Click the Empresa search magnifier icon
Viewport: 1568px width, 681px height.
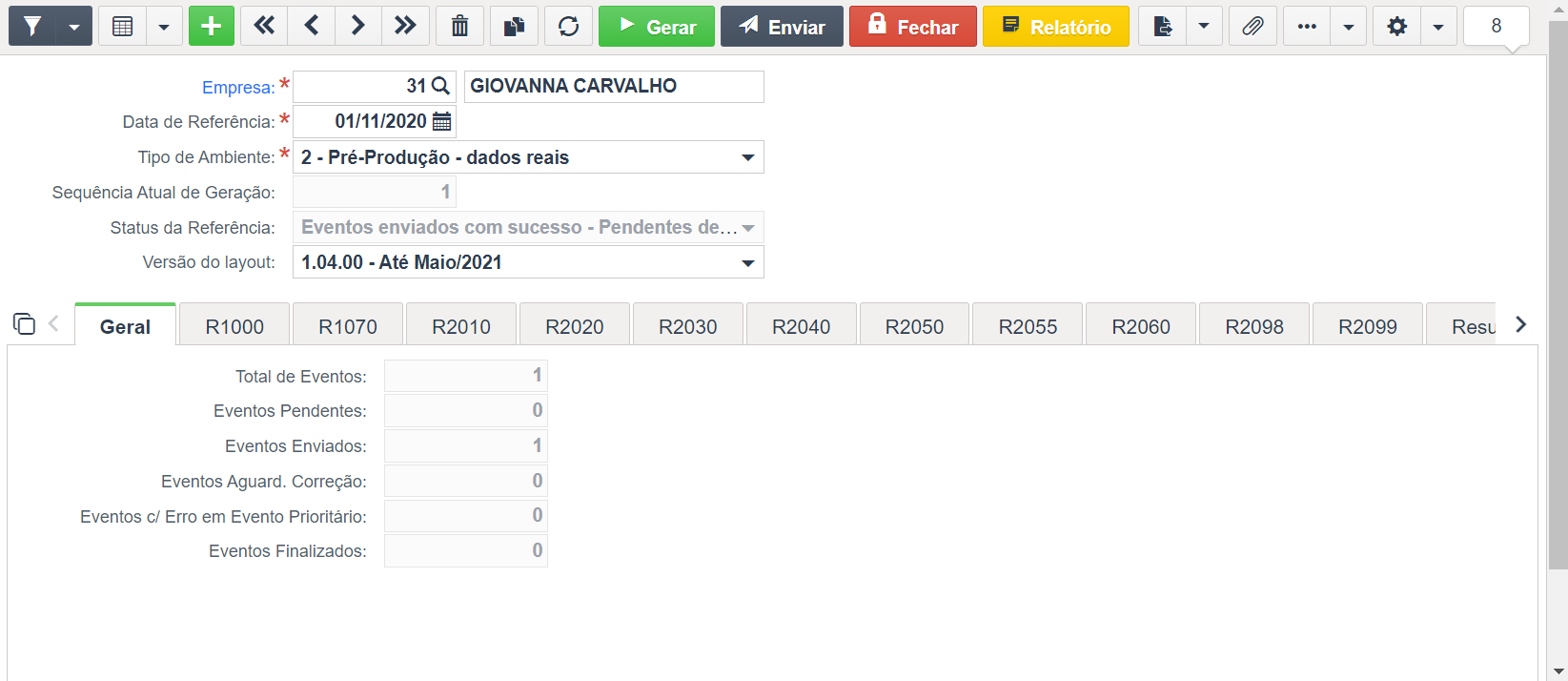[440, 86]
